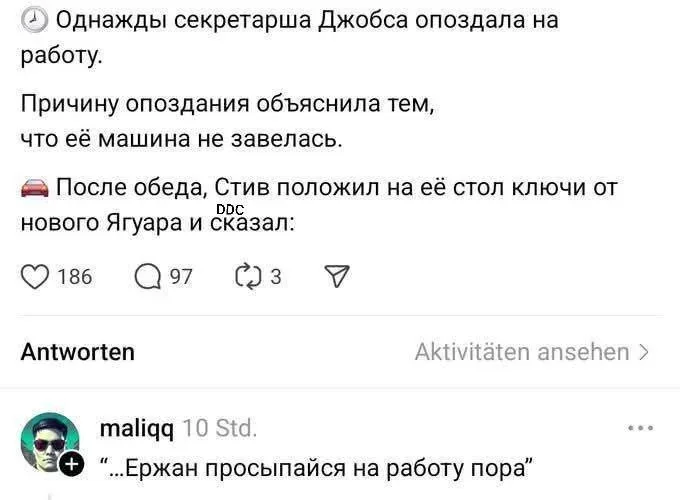Click the reply text "Ержан просыпайся на работу пора"
680x500 pixels.
pyautogui.click(x=318, y=467)
